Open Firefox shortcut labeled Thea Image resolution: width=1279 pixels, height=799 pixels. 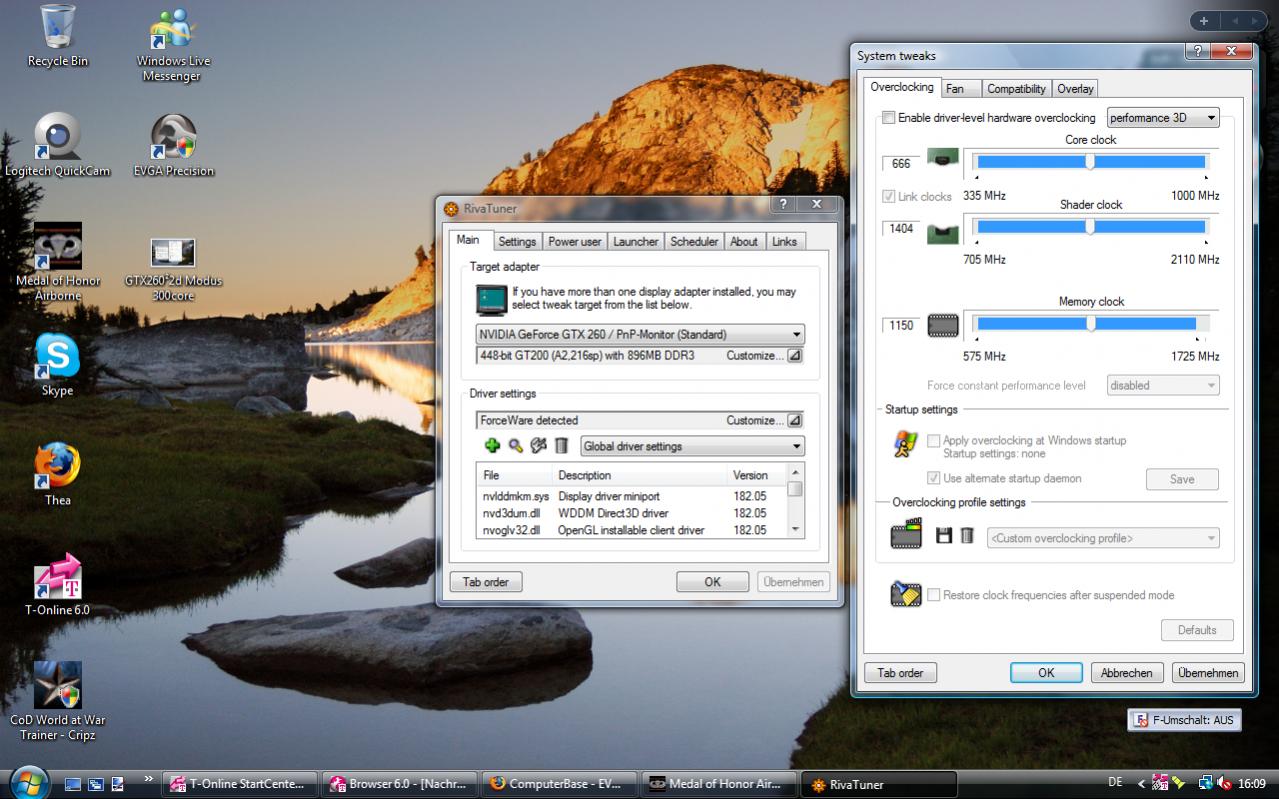click(x=57, y=475)
